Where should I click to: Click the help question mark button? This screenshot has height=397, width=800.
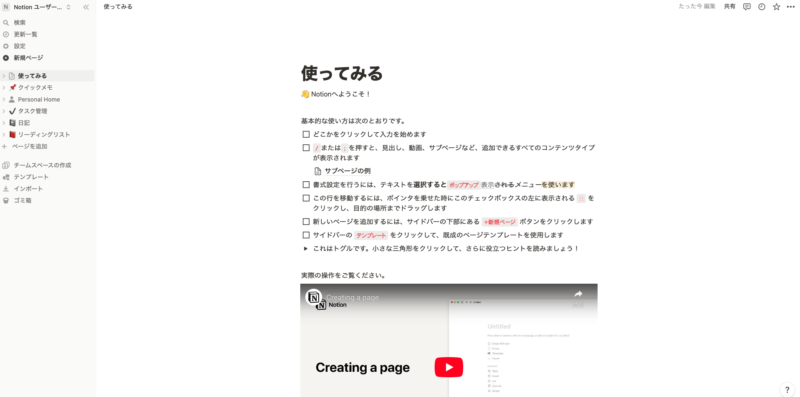pyautogui.click(x=787, y=389)
